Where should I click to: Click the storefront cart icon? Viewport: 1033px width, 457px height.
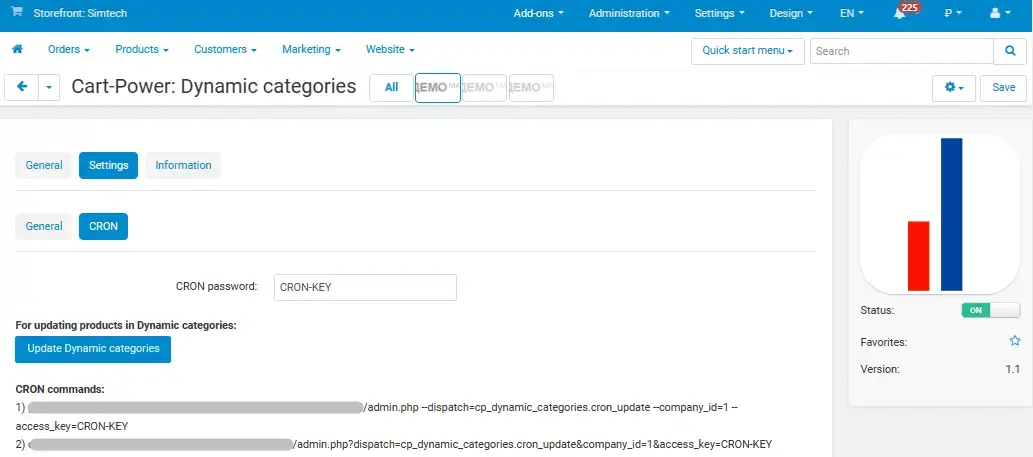coord(17,14)
